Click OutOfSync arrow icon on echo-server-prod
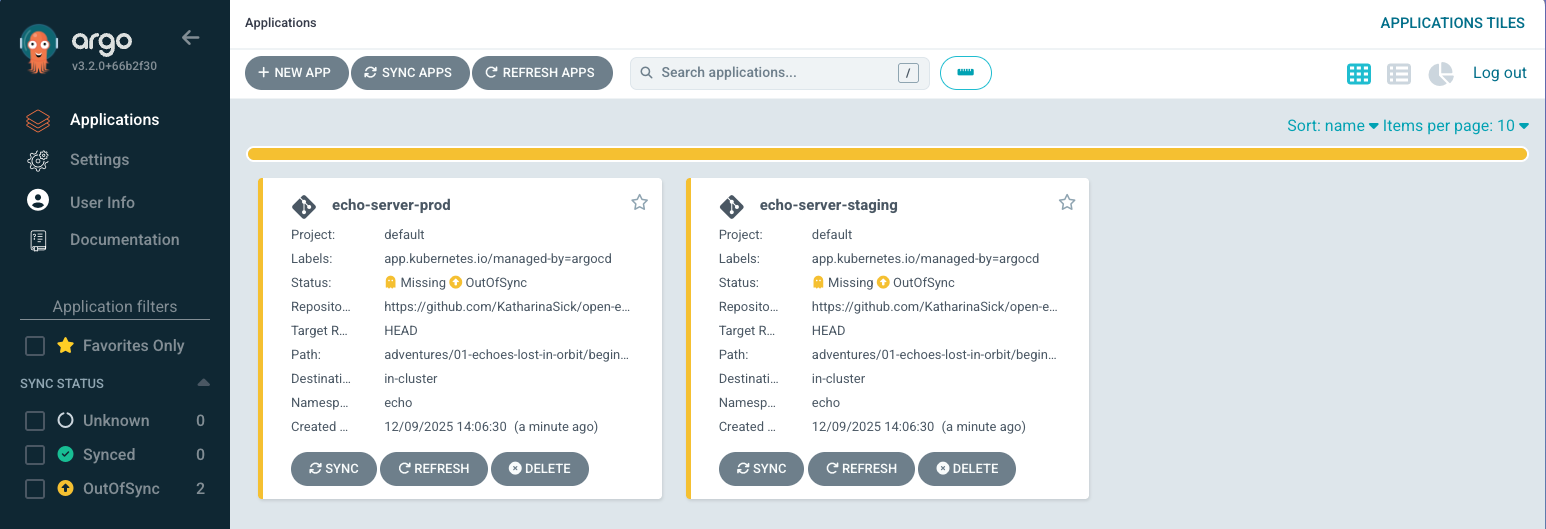This screenshot has width=1546, height=529. pos(456,283)
